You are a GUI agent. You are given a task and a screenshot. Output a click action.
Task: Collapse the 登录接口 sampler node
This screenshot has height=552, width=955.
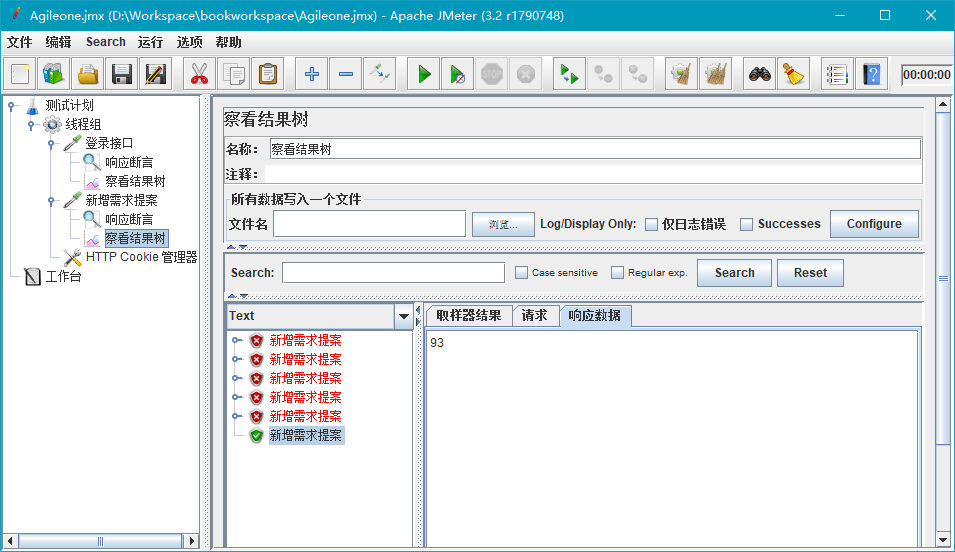51,144
